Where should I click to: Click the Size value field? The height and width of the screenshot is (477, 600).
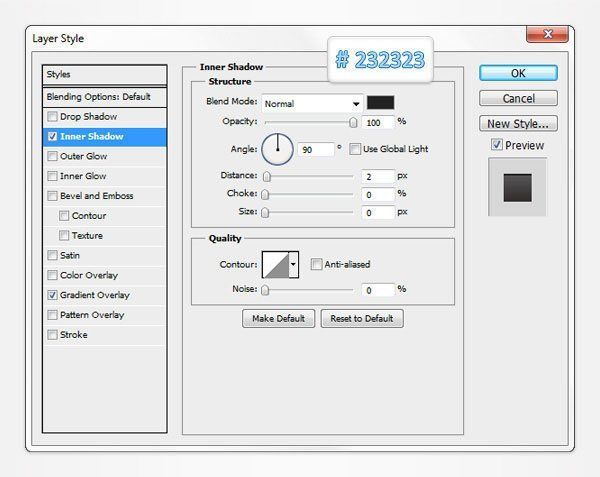(378, 213)
